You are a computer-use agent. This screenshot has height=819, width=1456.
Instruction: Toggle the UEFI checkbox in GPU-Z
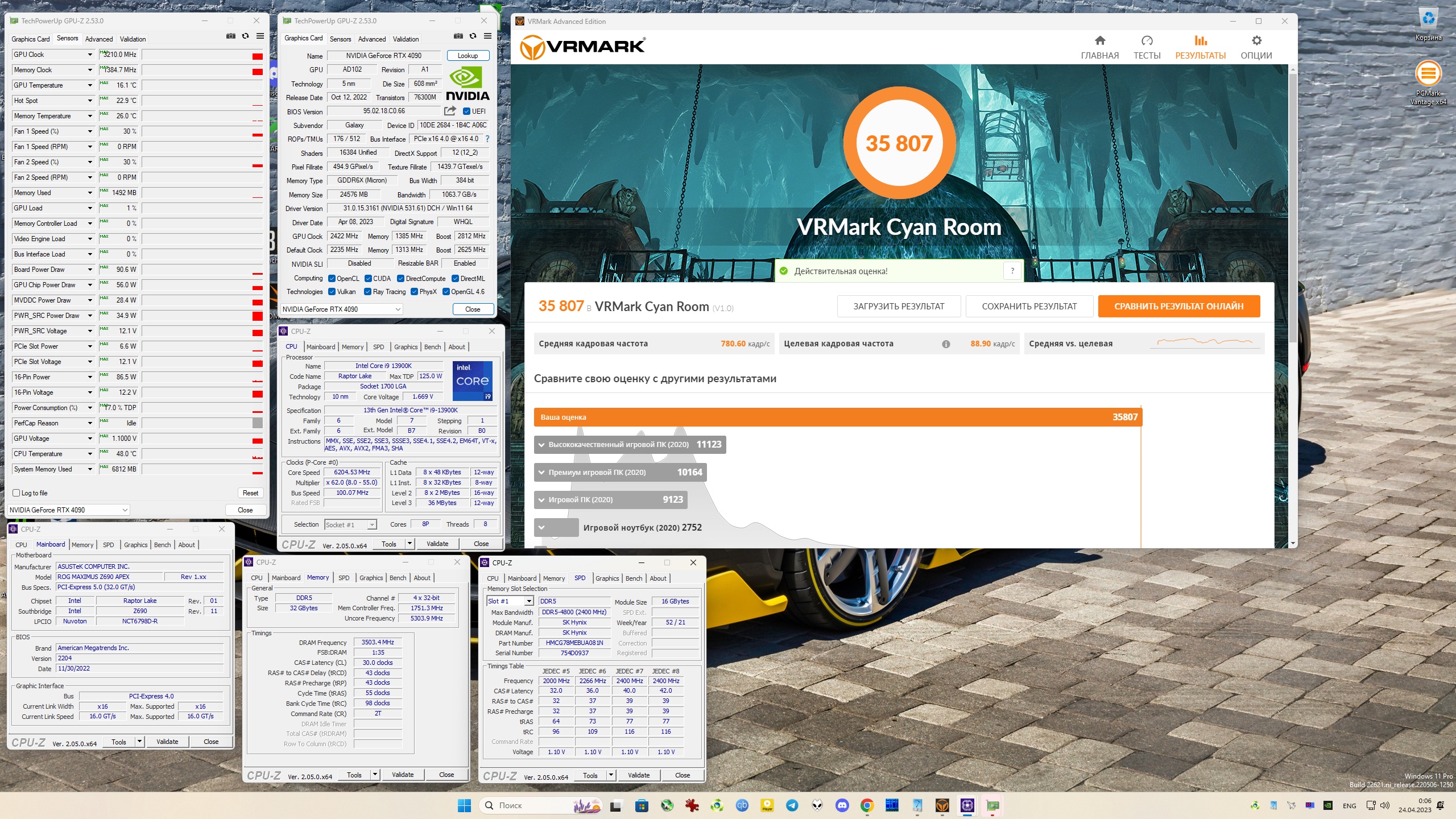coord(466,111)
